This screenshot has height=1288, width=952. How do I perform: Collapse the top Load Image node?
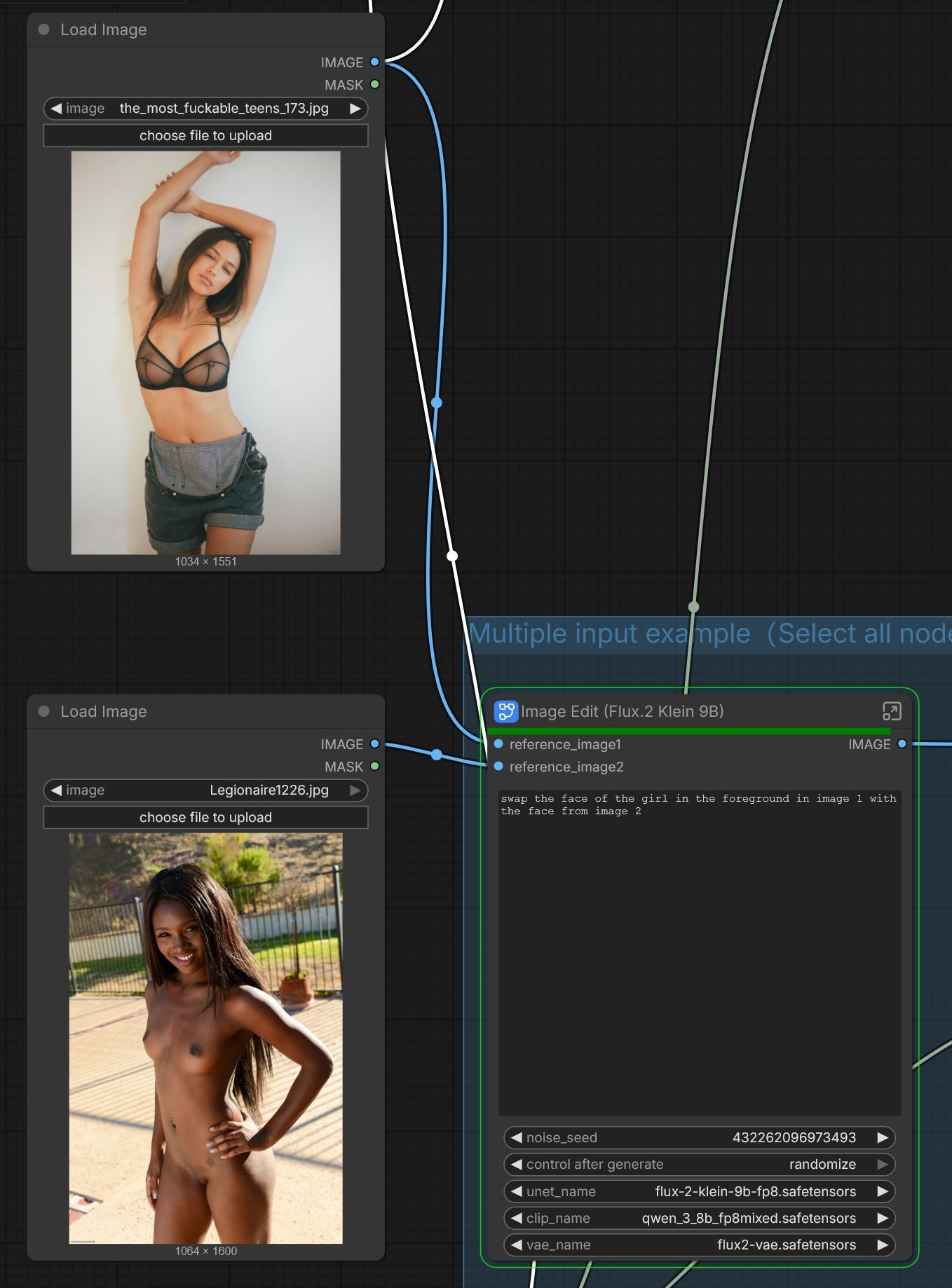coord(44,29)
